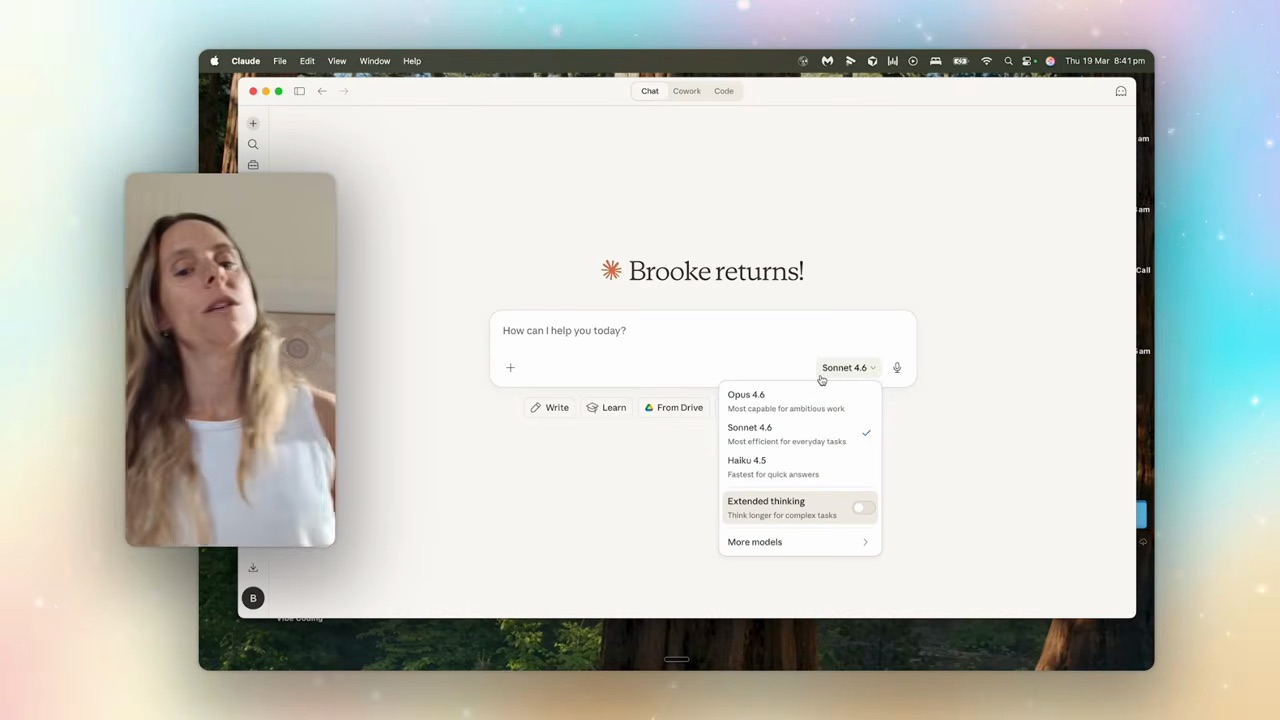The height and width of the screenshot is (720, 1280).
Task: Click the colorful Siri-like menu bar icon
Action: click(x=1049, y=61)
